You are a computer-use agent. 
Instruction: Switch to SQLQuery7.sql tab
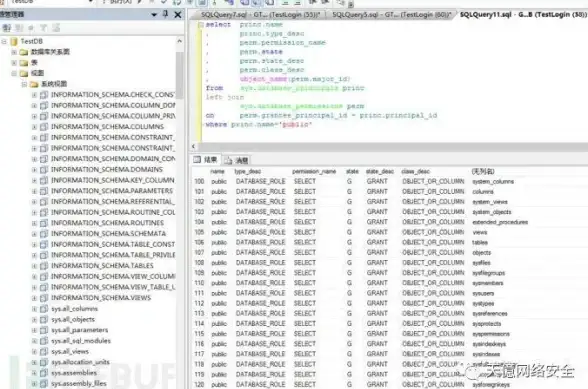[x=260, y=15]
